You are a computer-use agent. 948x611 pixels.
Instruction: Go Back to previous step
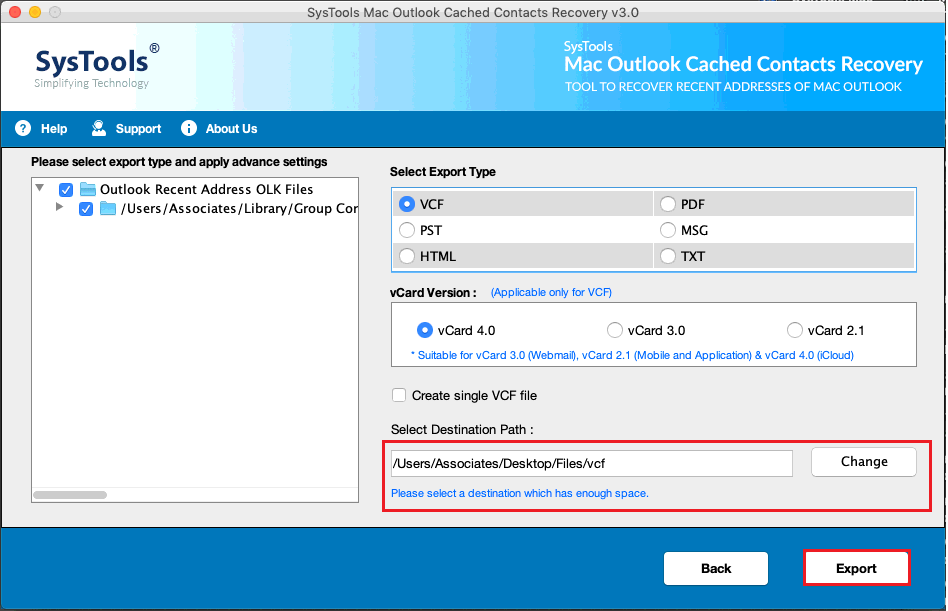coord(716,568)
